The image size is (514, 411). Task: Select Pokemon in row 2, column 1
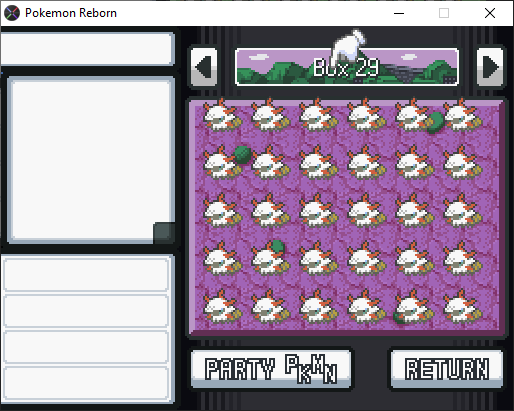tap(222, 163)
